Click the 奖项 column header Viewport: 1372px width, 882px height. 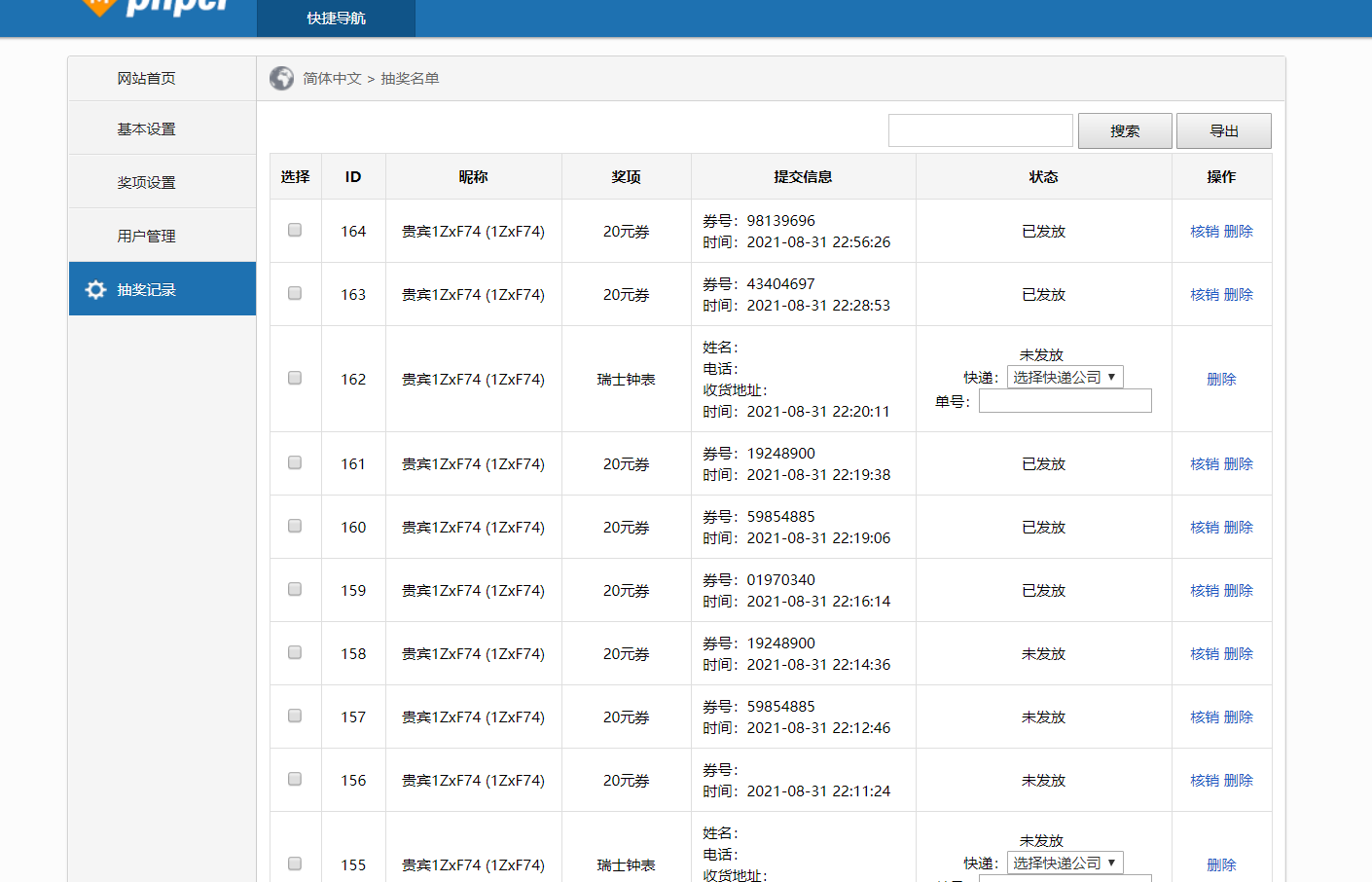click(626, 177)
